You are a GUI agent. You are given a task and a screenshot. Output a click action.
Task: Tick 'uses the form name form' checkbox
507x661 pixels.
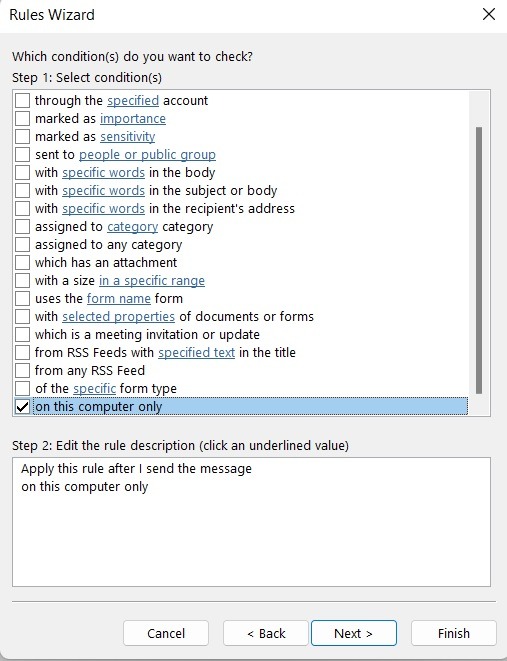click(22, 298)
